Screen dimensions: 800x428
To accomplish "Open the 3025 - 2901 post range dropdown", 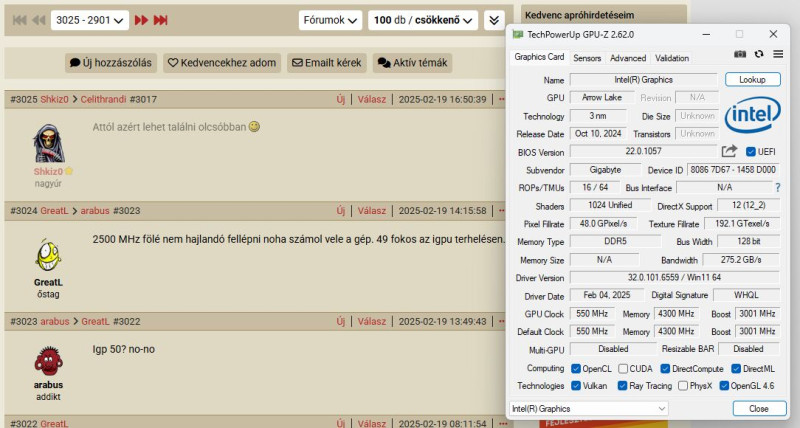I will click(x=90, y=20).
